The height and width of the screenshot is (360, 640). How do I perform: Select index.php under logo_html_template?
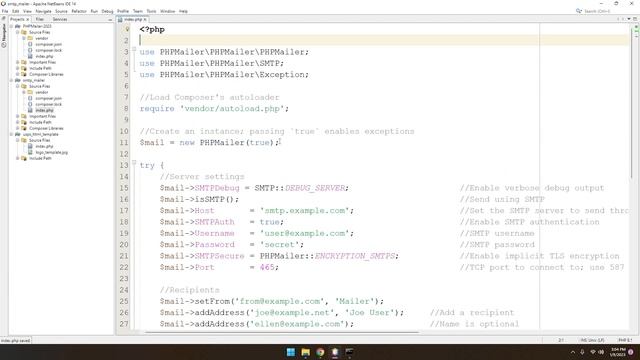pos(44,147)
